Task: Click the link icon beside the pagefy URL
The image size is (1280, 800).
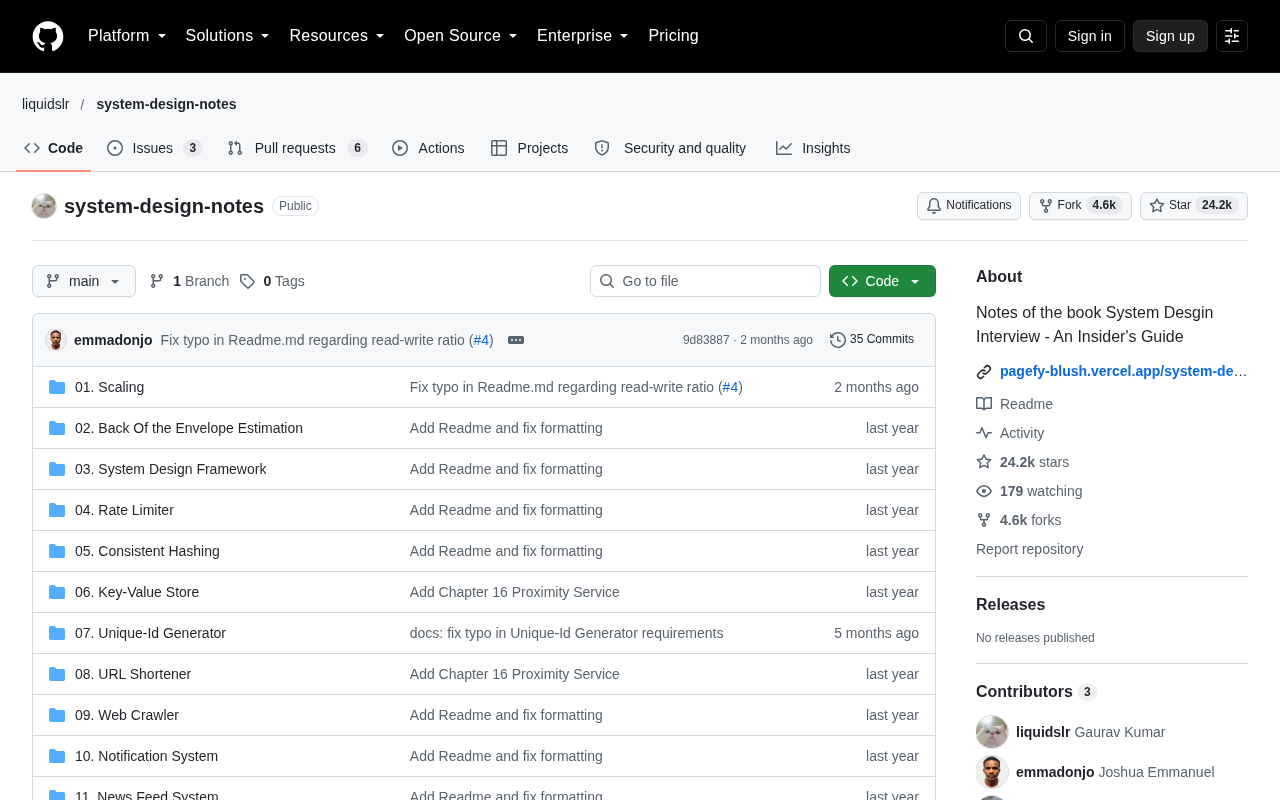Action: [984, 372]
